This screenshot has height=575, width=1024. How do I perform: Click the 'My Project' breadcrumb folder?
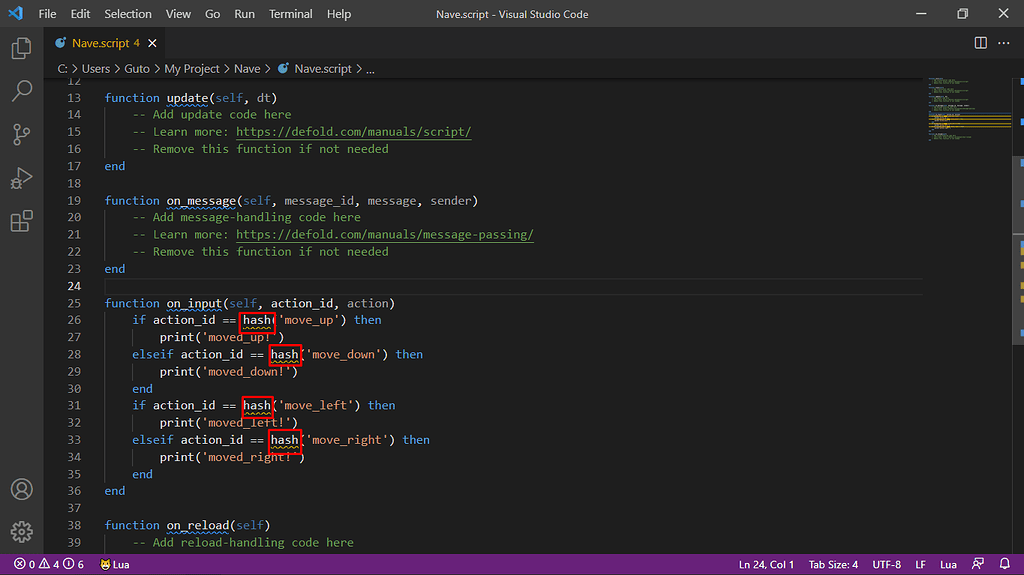(x=191, y=69)
